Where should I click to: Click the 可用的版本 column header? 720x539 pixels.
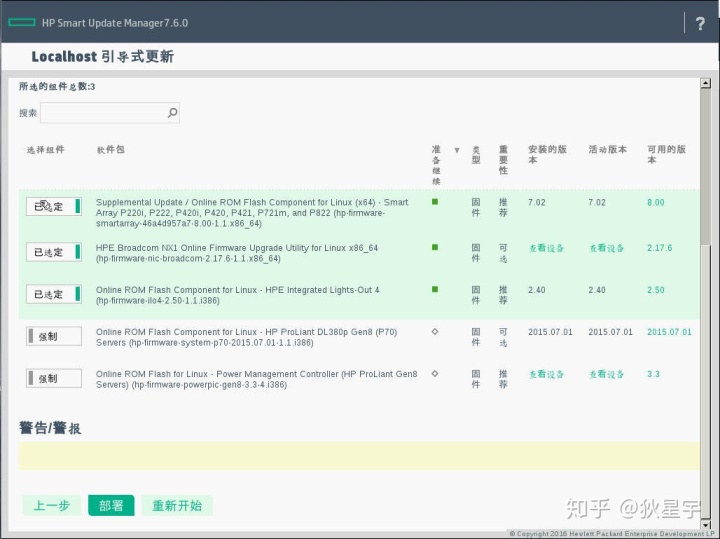[x=666, y=154]
